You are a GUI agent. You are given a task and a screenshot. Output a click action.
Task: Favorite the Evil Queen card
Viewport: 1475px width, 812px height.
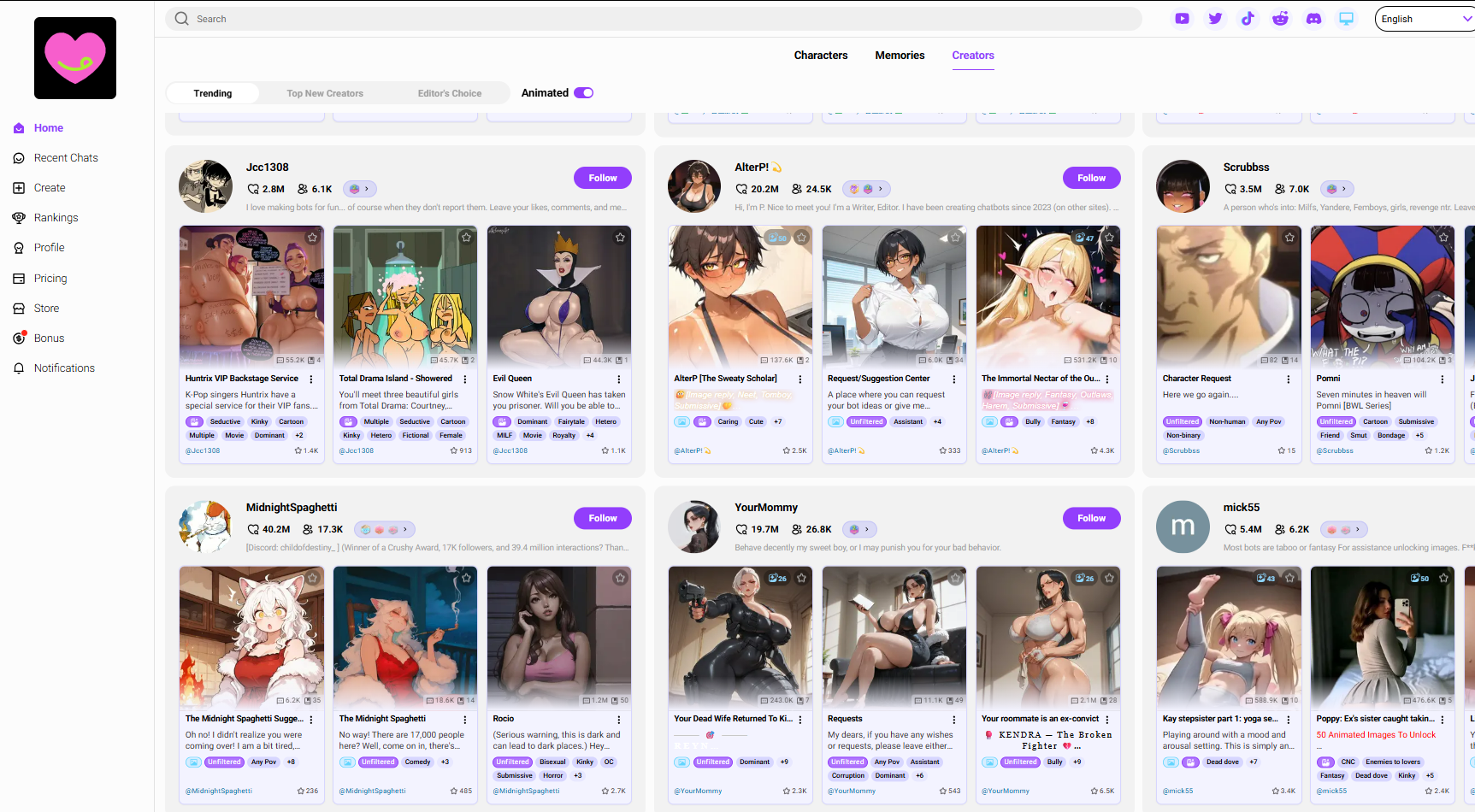(x=620, y=238)
